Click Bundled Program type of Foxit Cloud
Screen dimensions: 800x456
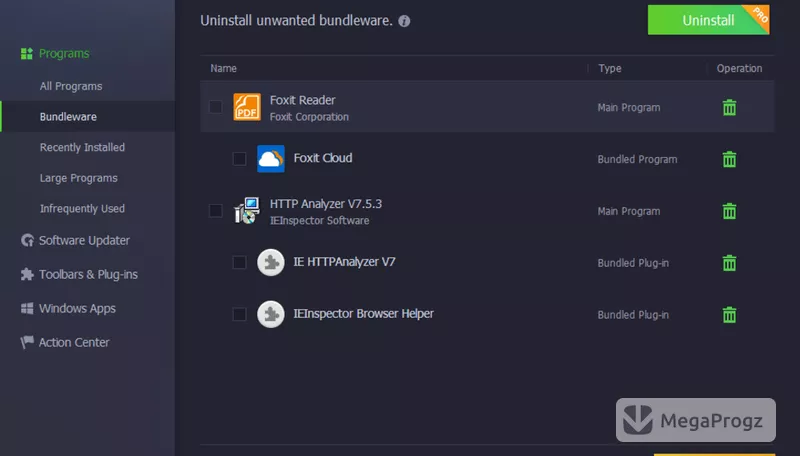pos(637,159)
